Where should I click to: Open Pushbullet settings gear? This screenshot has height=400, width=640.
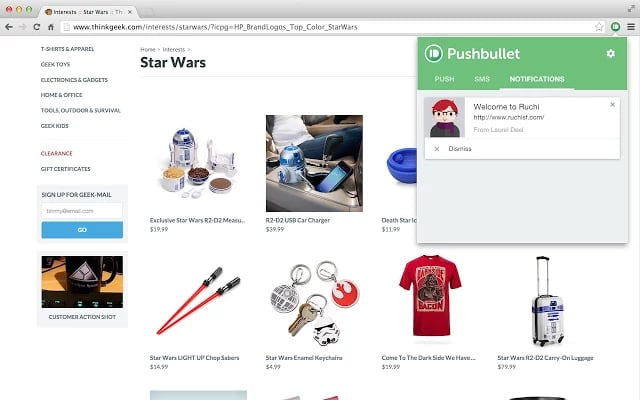click(x=611, y=53)
